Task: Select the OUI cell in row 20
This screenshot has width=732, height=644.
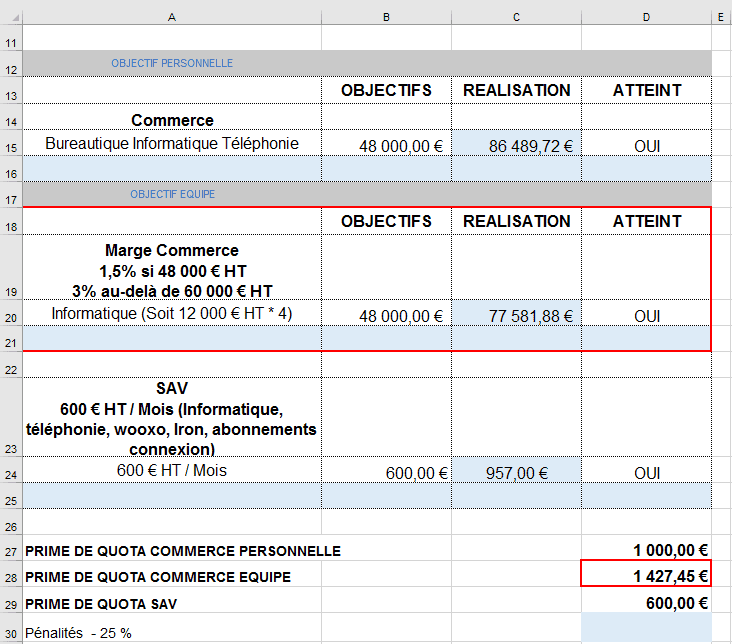Action: 646,316
